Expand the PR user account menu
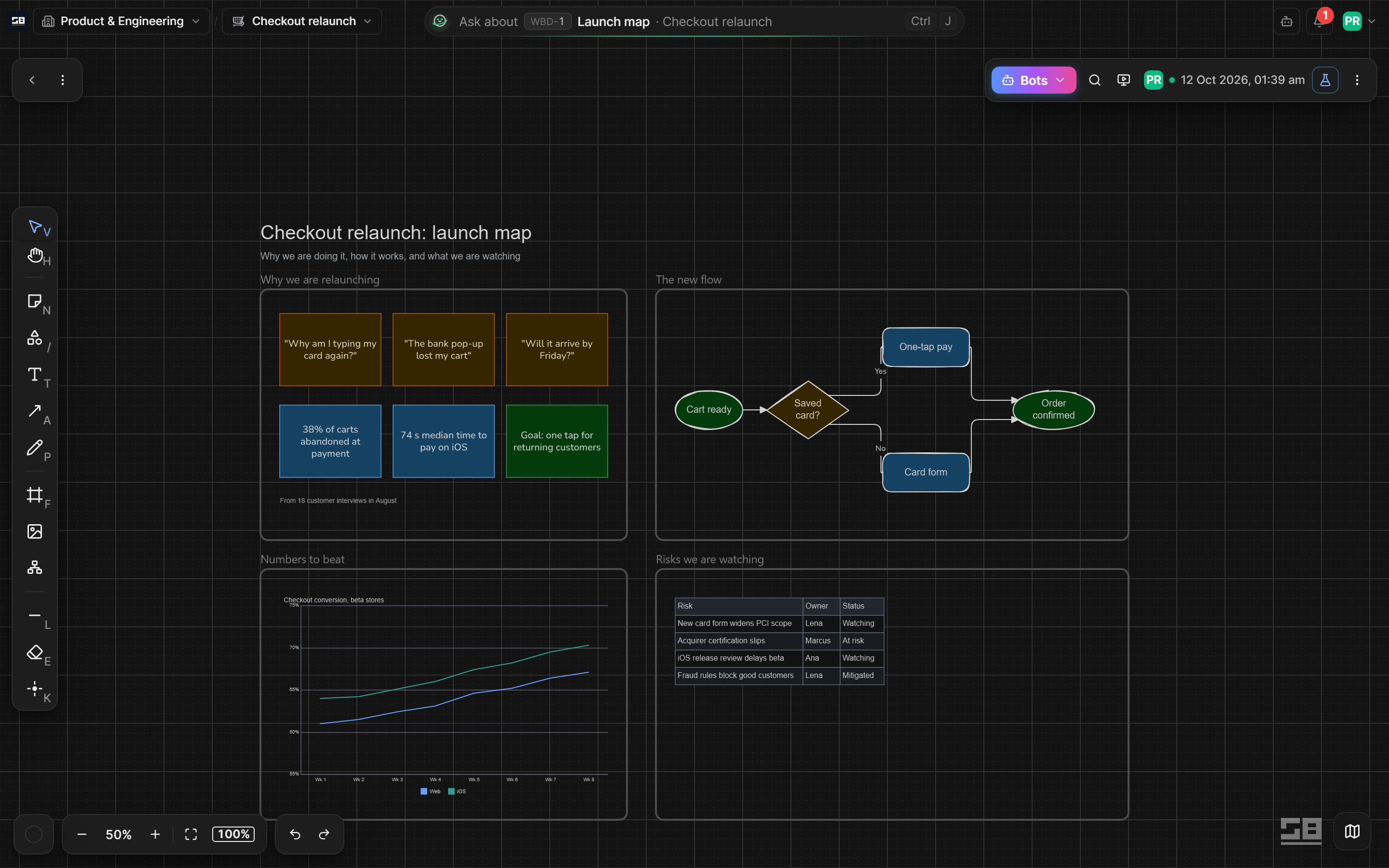The image size is (1389, 868). [1359, 21]
